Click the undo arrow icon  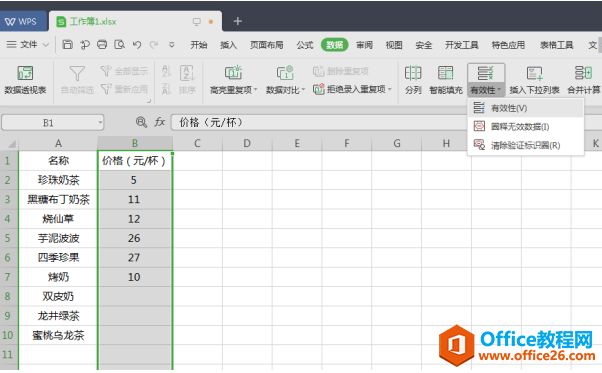(137, 45)
